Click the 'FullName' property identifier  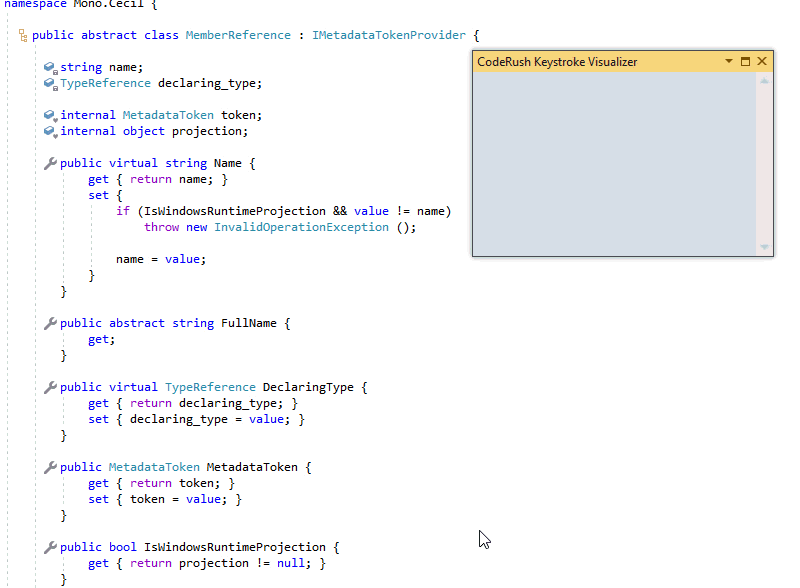coord(248,324)
